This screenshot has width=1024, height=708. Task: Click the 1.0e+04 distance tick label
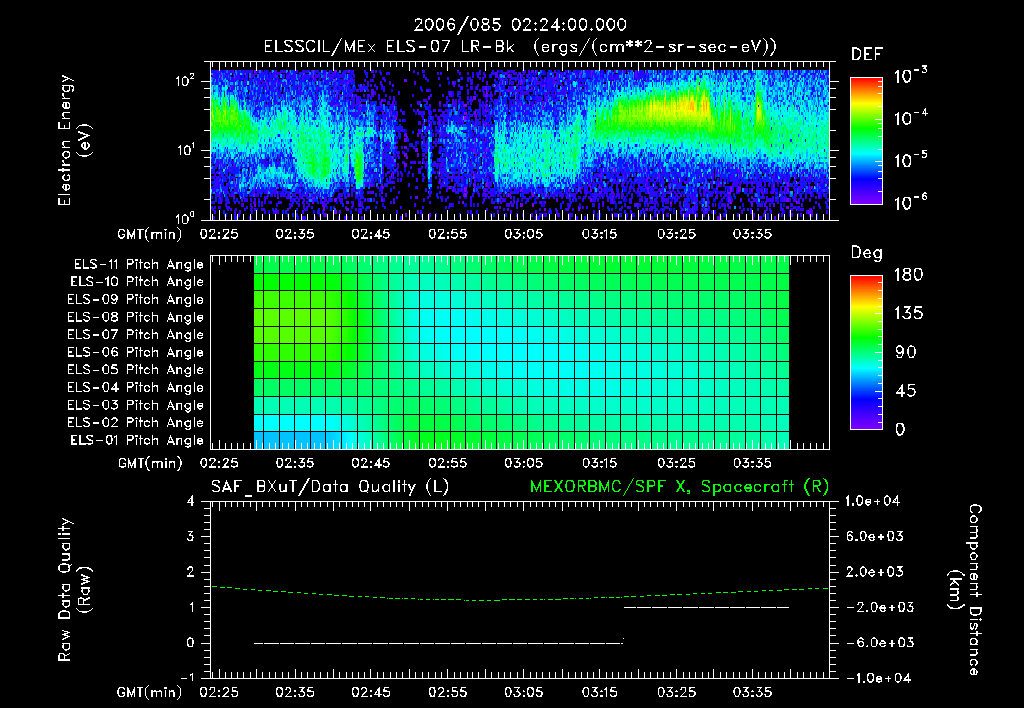872,501
